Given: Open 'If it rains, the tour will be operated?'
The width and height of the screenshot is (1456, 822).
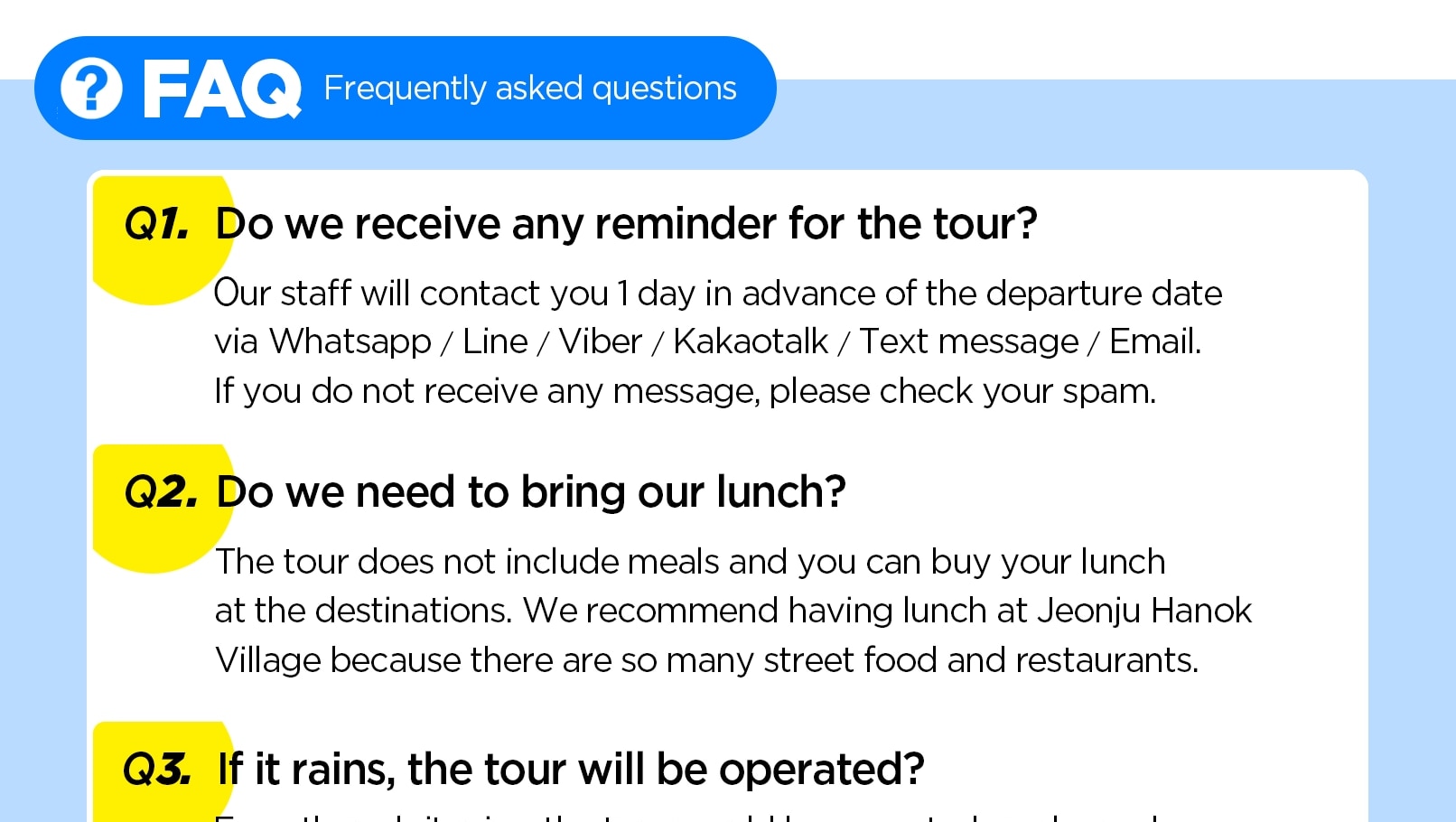Looking at the screenshot, I should click(571, 770).
